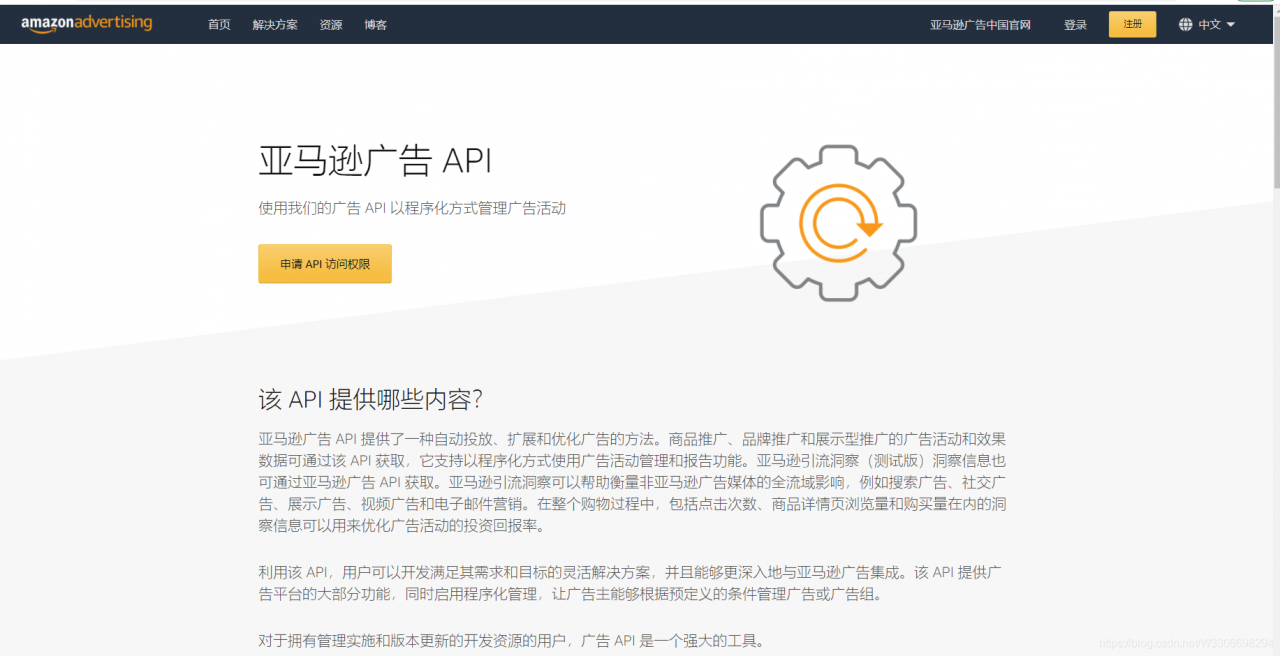Click the gear with refresh arrow illustration

coord(838,223)
